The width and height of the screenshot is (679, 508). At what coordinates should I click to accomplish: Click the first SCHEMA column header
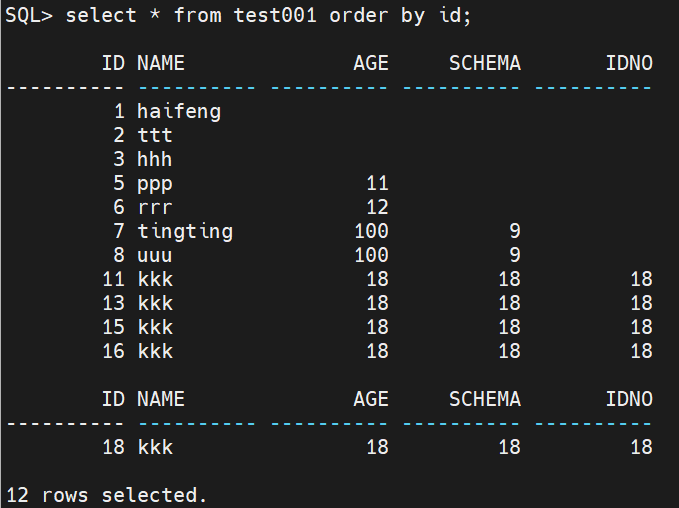coord(484,64)
